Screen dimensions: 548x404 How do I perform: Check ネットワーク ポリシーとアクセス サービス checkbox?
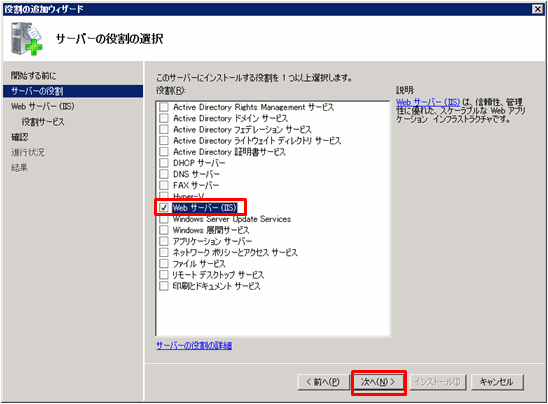(x=164, y=252)
